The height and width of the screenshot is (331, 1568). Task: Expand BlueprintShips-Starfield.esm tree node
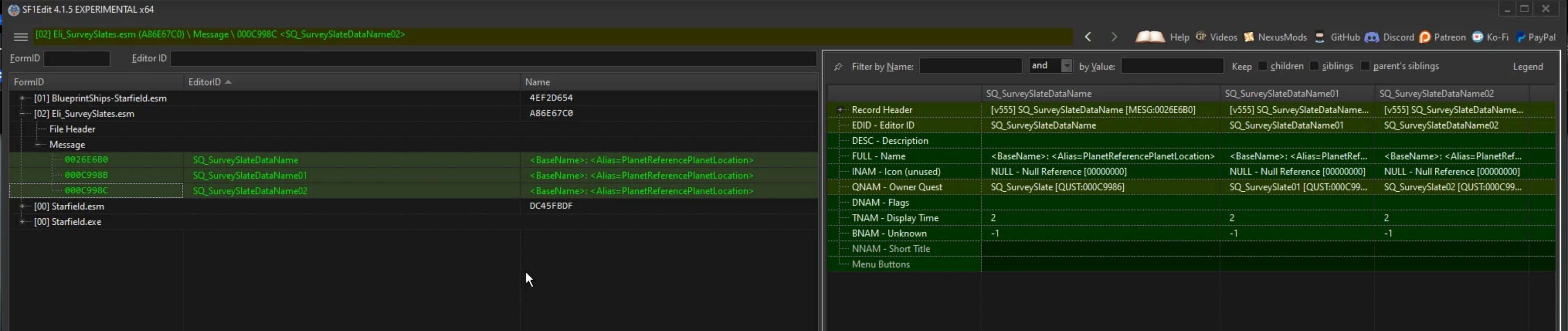coord(22,98)
